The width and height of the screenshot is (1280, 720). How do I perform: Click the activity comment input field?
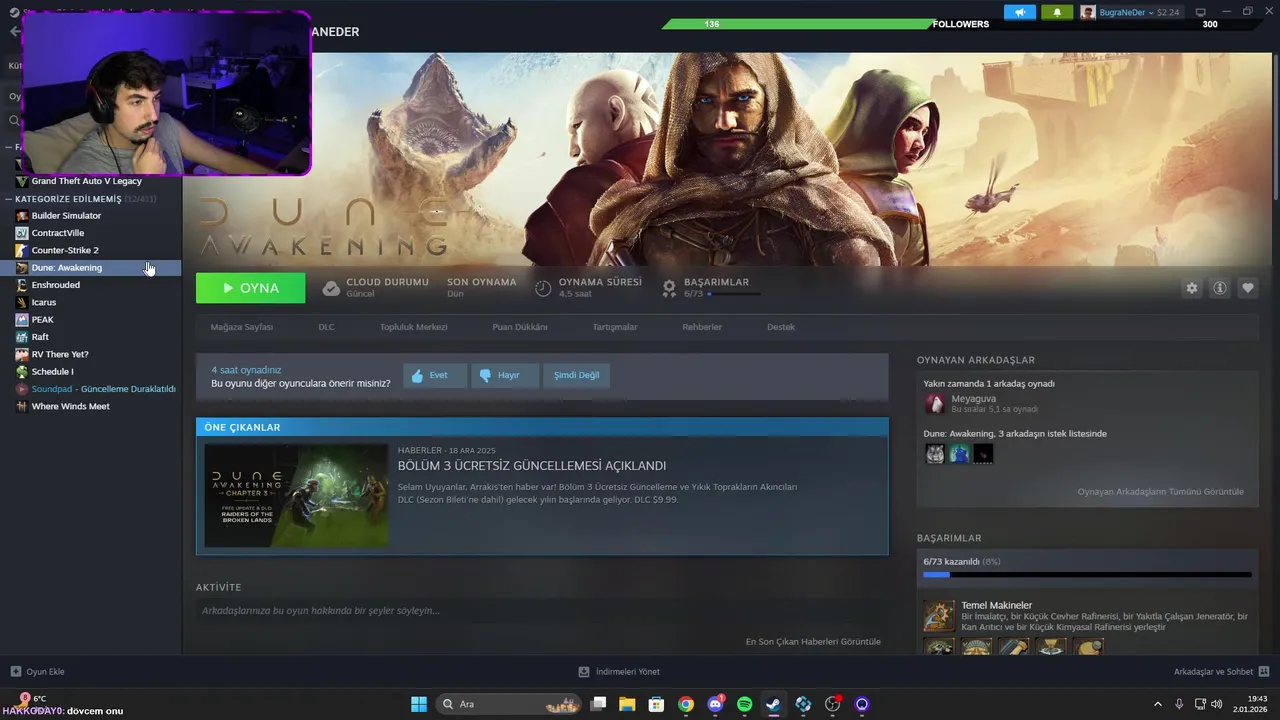[x=542, y=611]
